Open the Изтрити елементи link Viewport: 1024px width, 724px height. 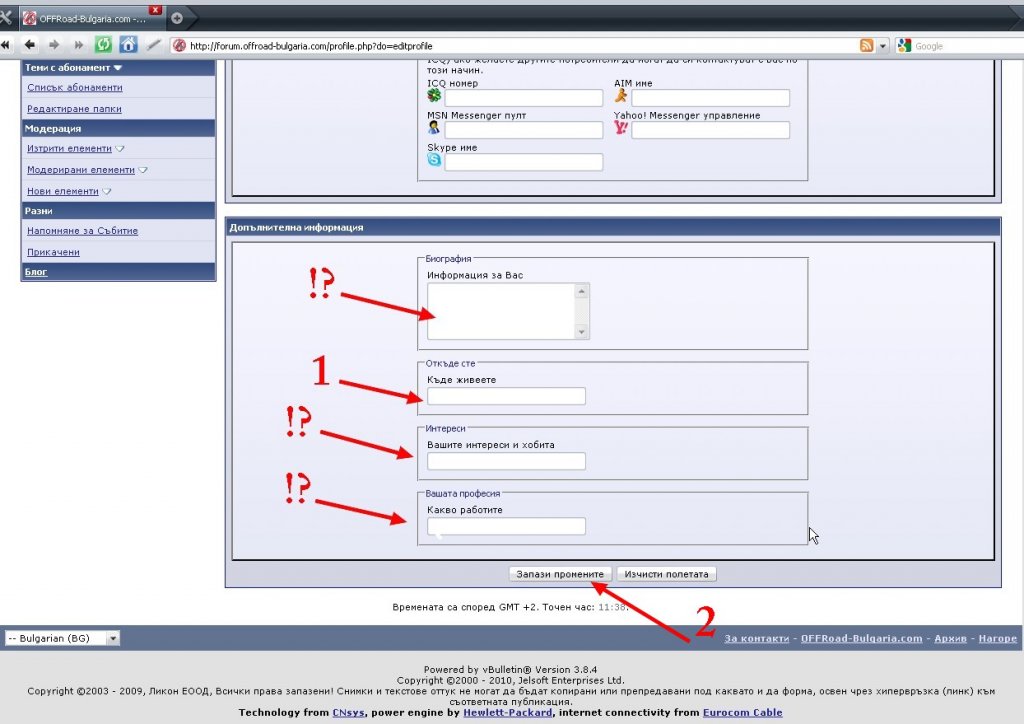[69, 148]
